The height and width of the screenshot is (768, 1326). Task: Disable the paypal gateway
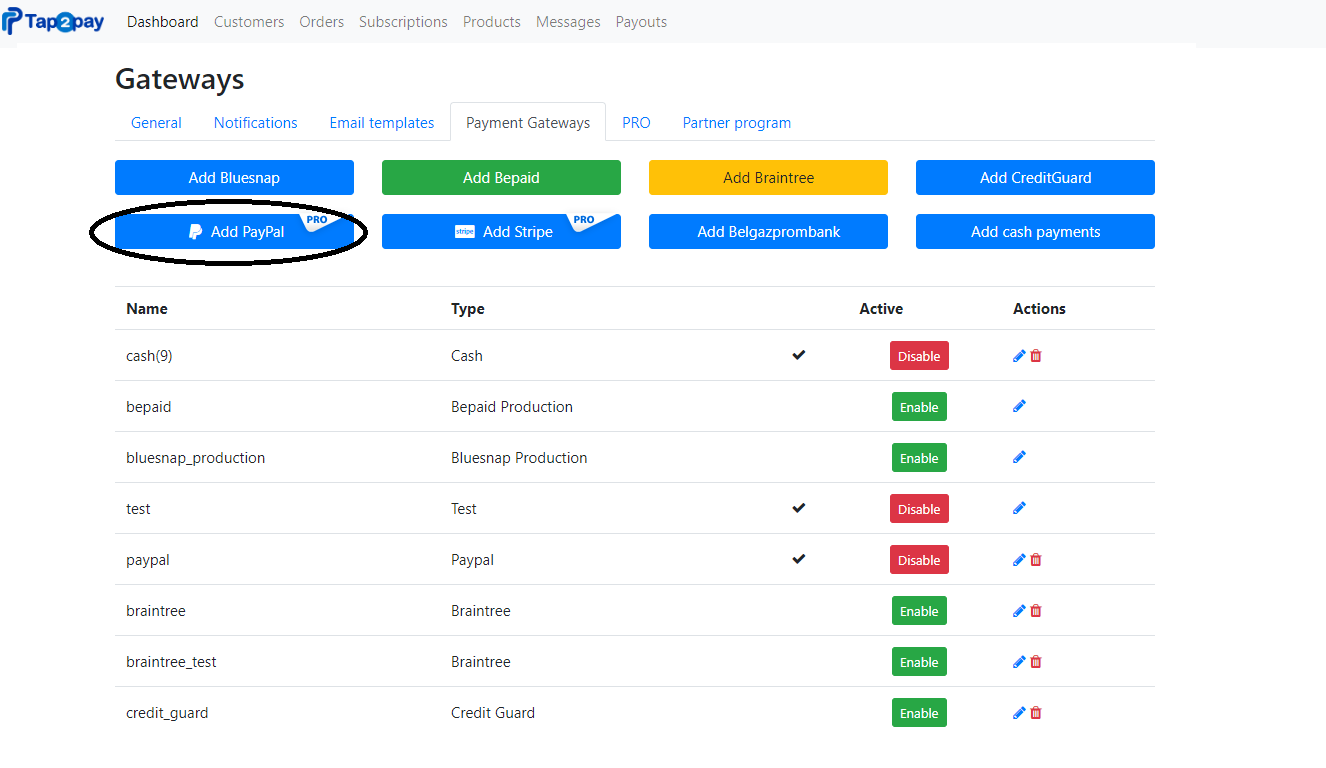(x=919, y=560)
